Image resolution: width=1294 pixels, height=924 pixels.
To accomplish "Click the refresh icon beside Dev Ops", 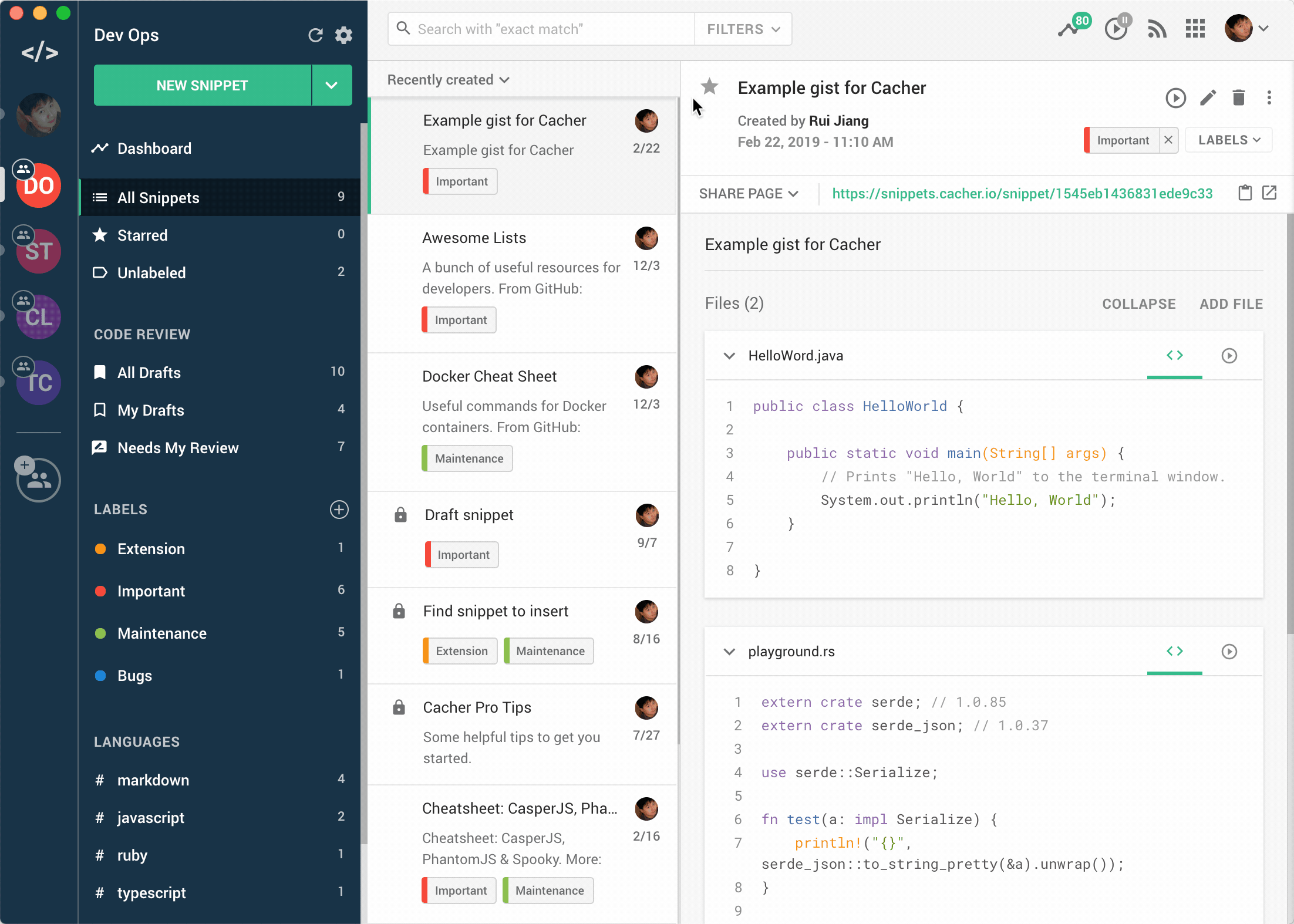I will pos(315,35).
